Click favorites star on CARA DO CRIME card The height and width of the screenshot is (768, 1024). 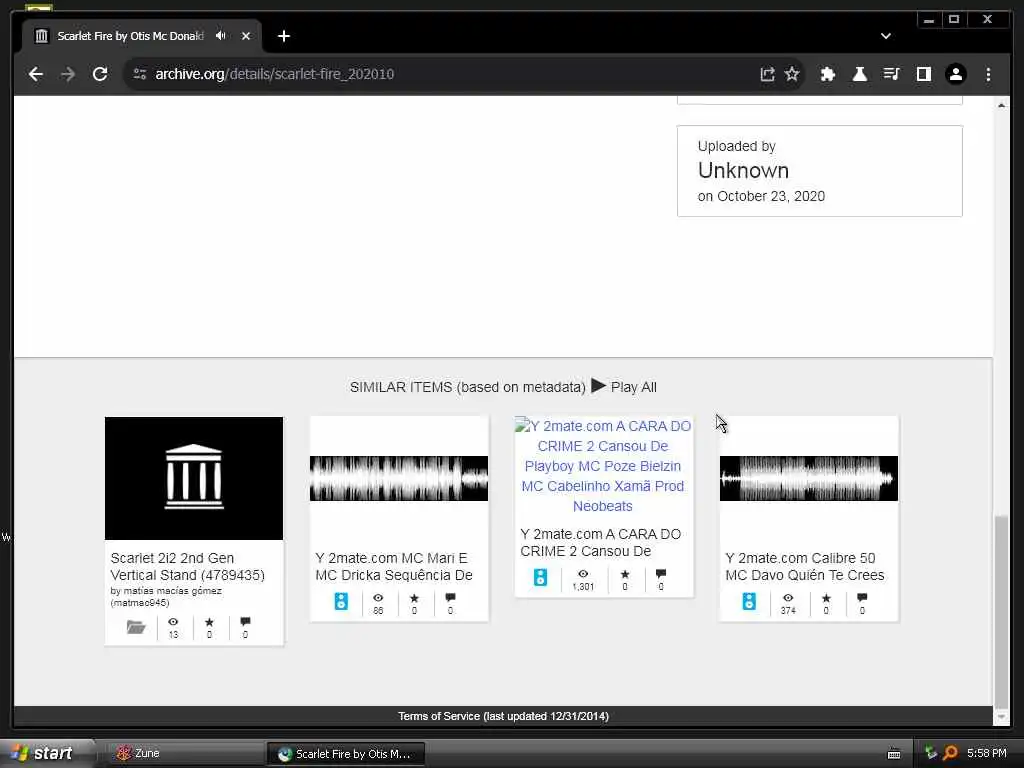coord(625,574)
